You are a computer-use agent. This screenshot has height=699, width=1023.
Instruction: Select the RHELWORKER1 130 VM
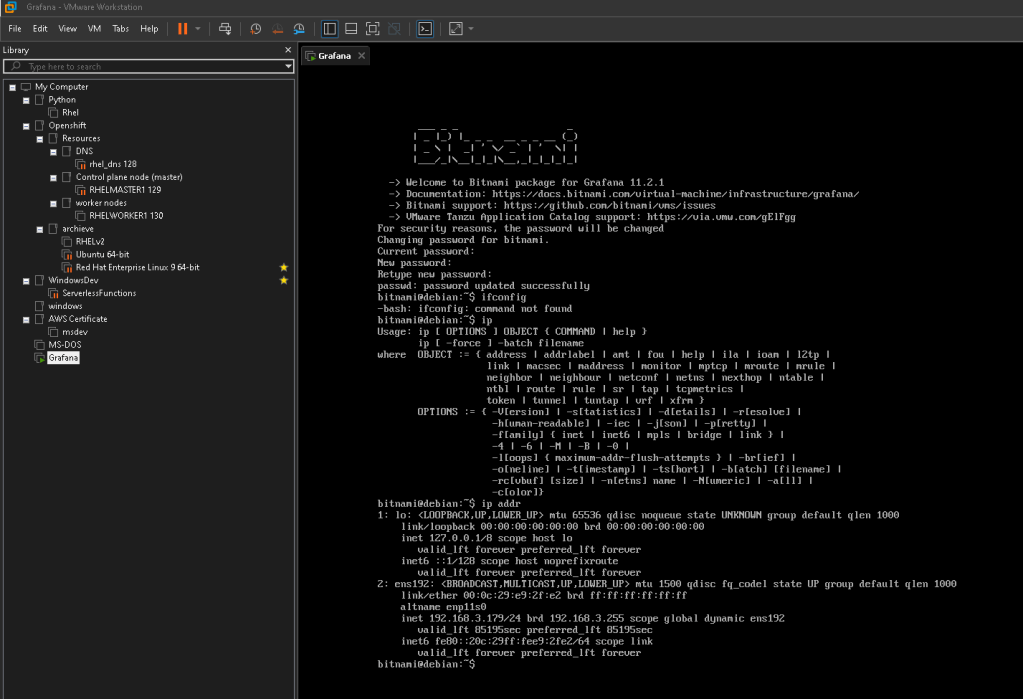click(126, 216)
